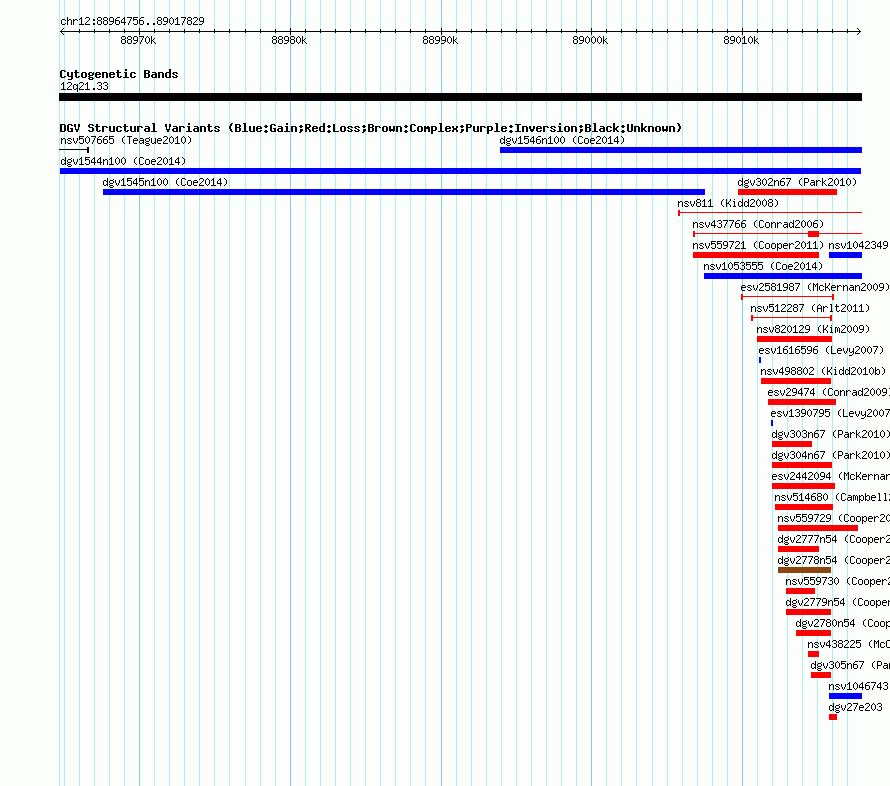Click the dgv303n67 (Park2010) label

coord(830,434)
